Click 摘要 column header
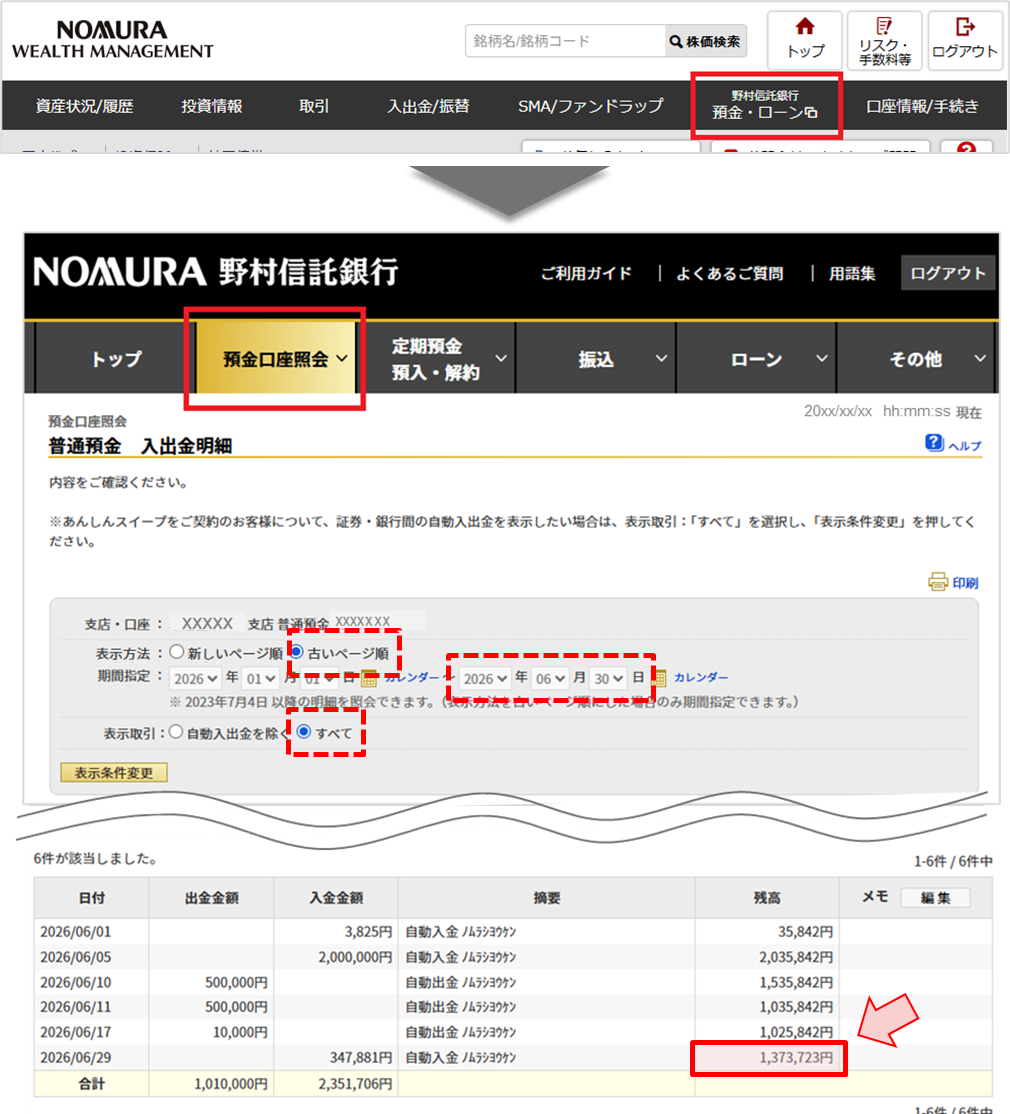This screenshot has width=1010, height=1114. [x=547, y=898]
